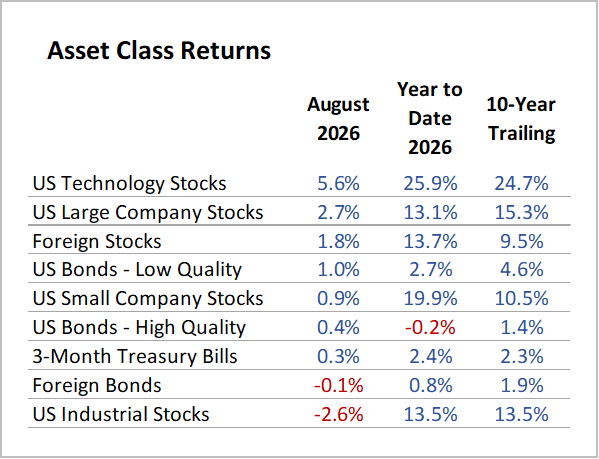Click the 24.7% ten-year trailing value
Screen dimensions: 599x459
click(x=521, y=183)
